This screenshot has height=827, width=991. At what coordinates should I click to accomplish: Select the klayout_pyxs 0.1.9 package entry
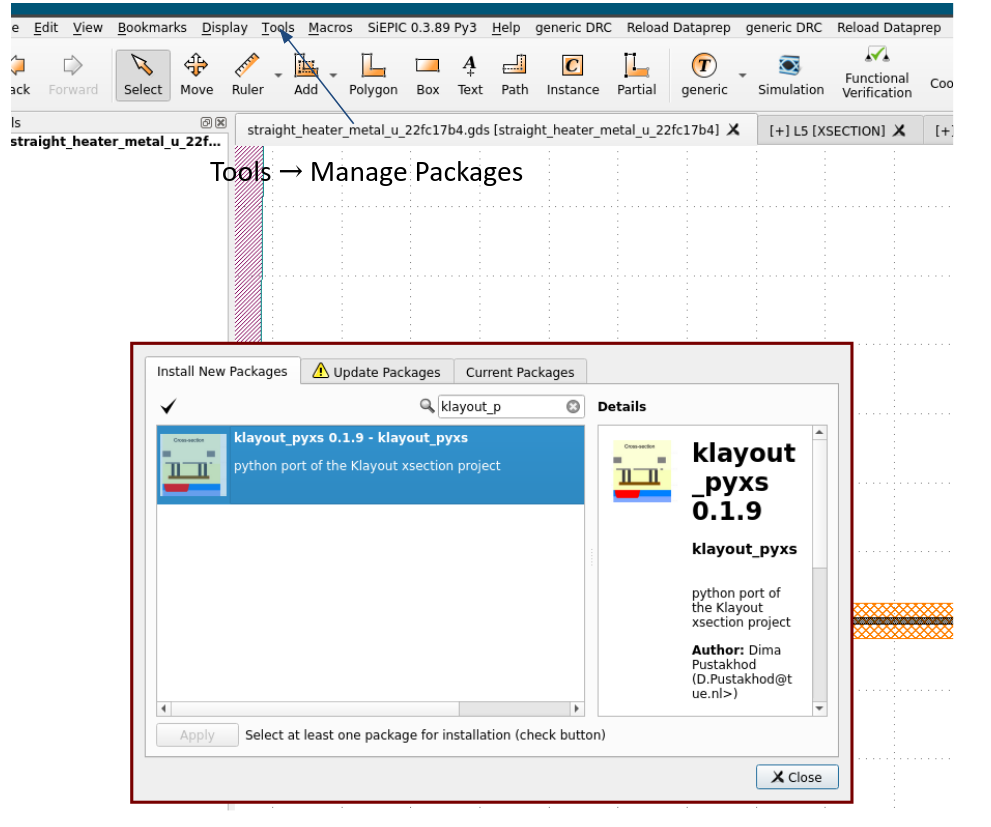[370, 464]
